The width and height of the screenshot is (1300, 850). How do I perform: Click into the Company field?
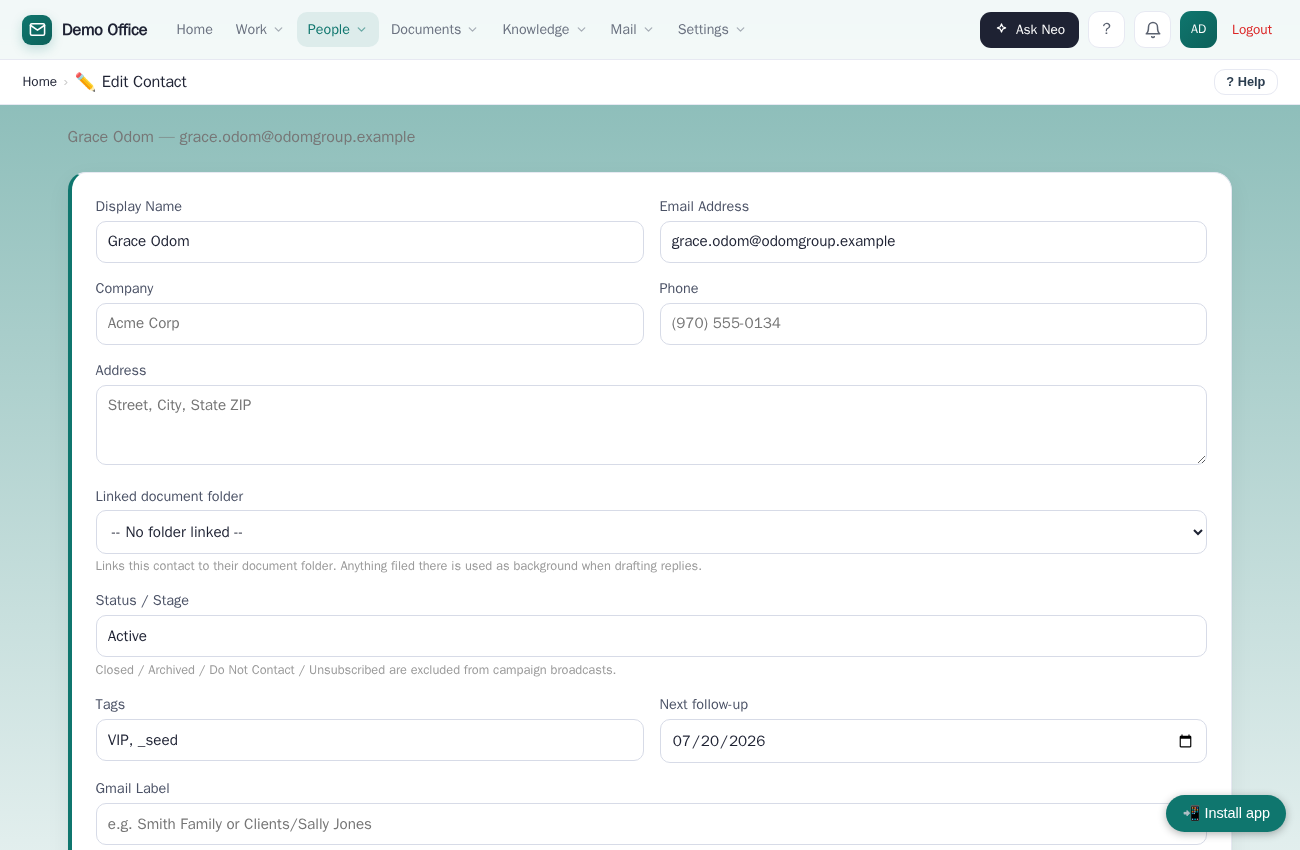point(369,324)
